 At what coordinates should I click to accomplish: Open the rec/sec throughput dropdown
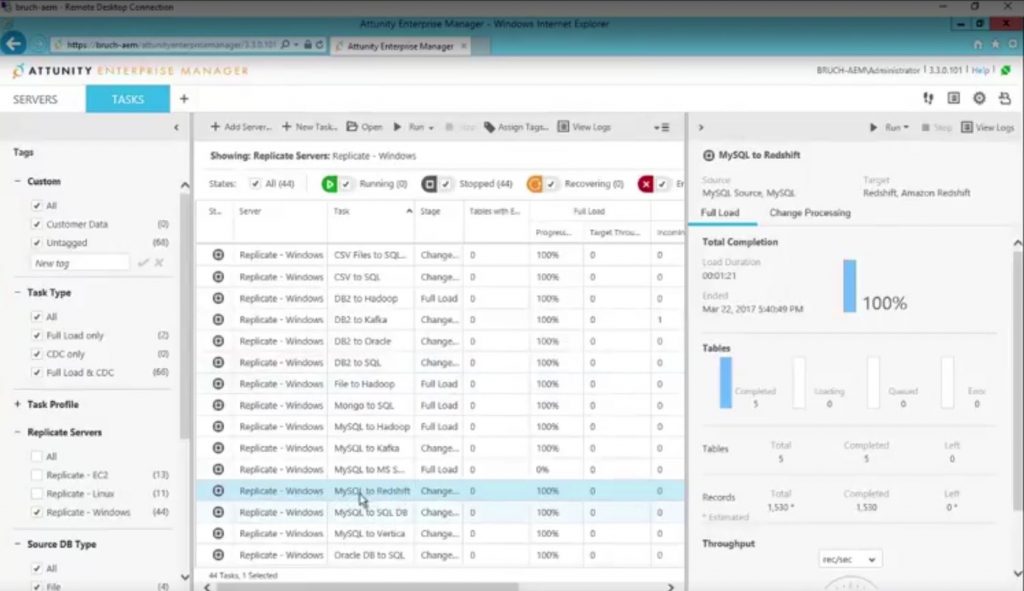[849, 558]
